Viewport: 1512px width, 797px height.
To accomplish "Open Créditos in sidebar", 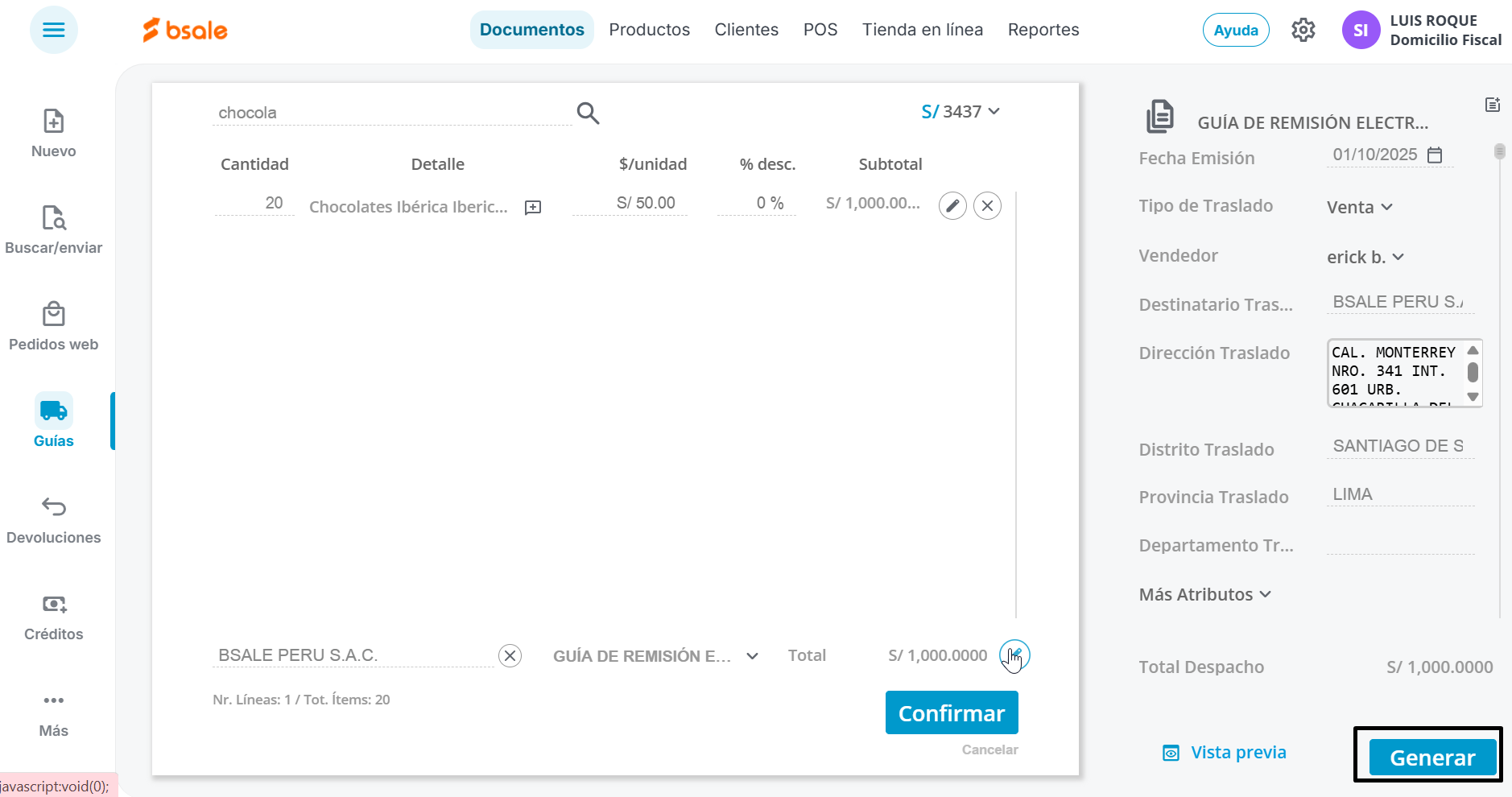I will tap(54, 617).
